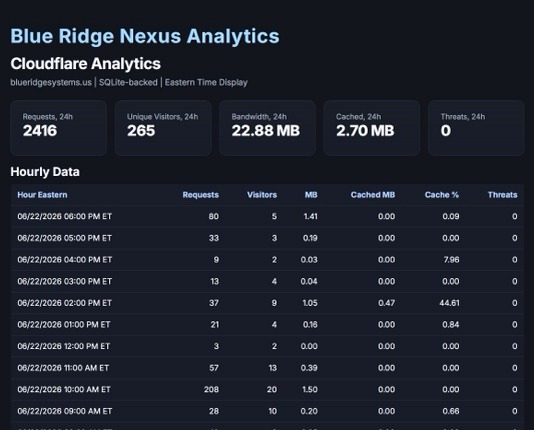This screenshot has width=534, height=430.
Task: Click requests value 57 in 11:00 AM row
Action: 214,368
